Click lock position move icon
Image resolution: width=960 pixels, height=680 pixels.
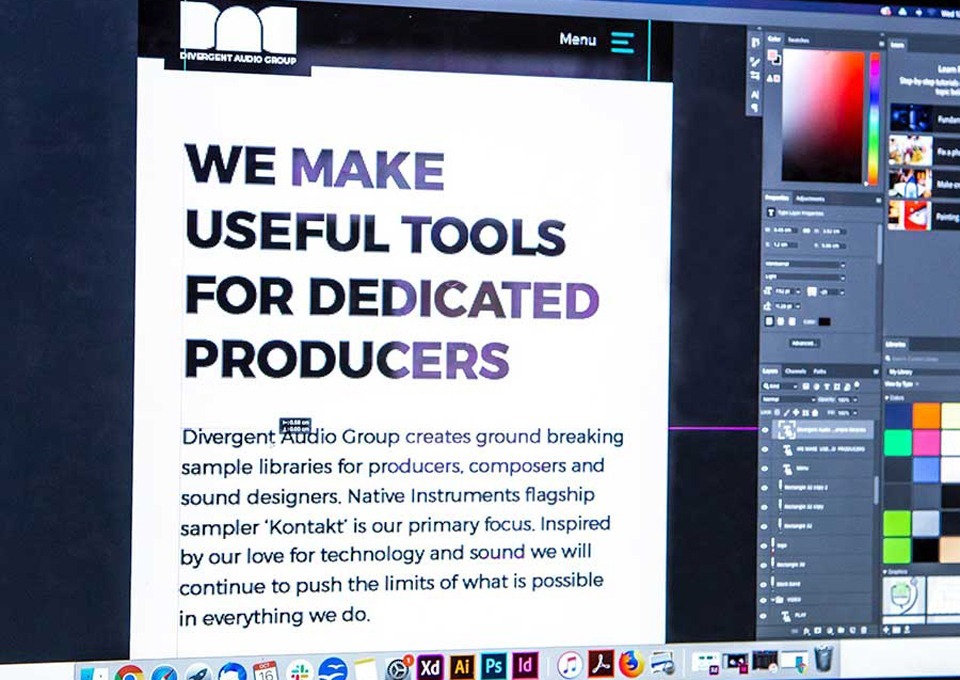tap(796, 413)
